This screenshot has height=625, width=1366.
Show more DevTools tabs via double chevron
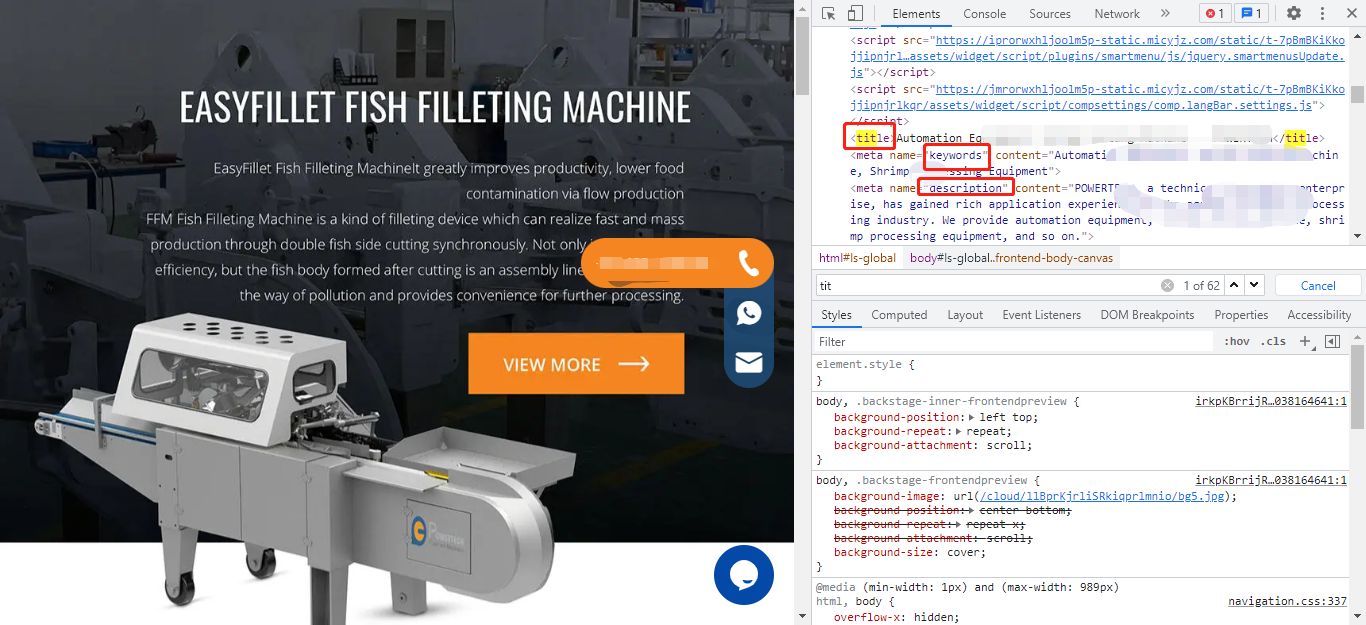[1165, 13]
